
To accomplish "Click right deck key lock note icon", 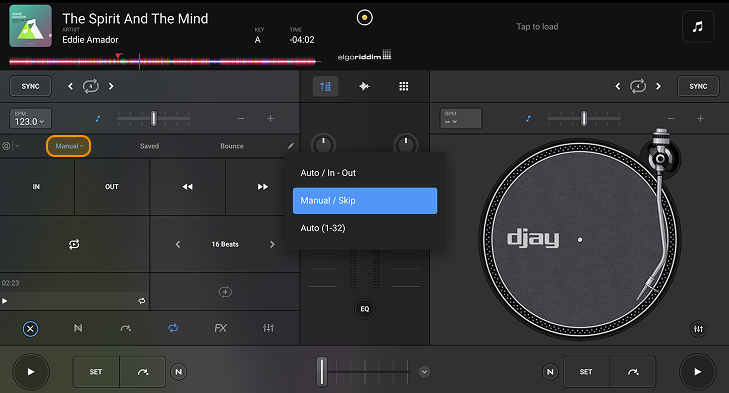I will coord(528,119).
